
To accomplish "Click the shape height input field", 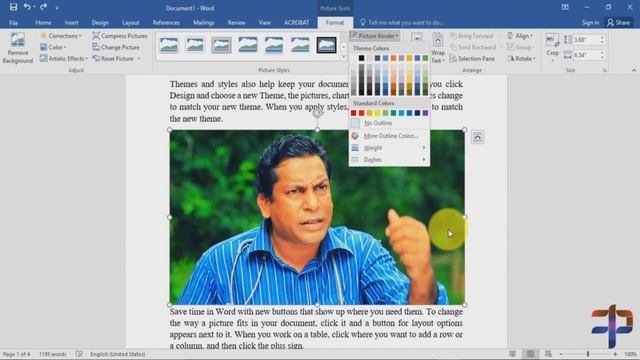I will [585, 40].
